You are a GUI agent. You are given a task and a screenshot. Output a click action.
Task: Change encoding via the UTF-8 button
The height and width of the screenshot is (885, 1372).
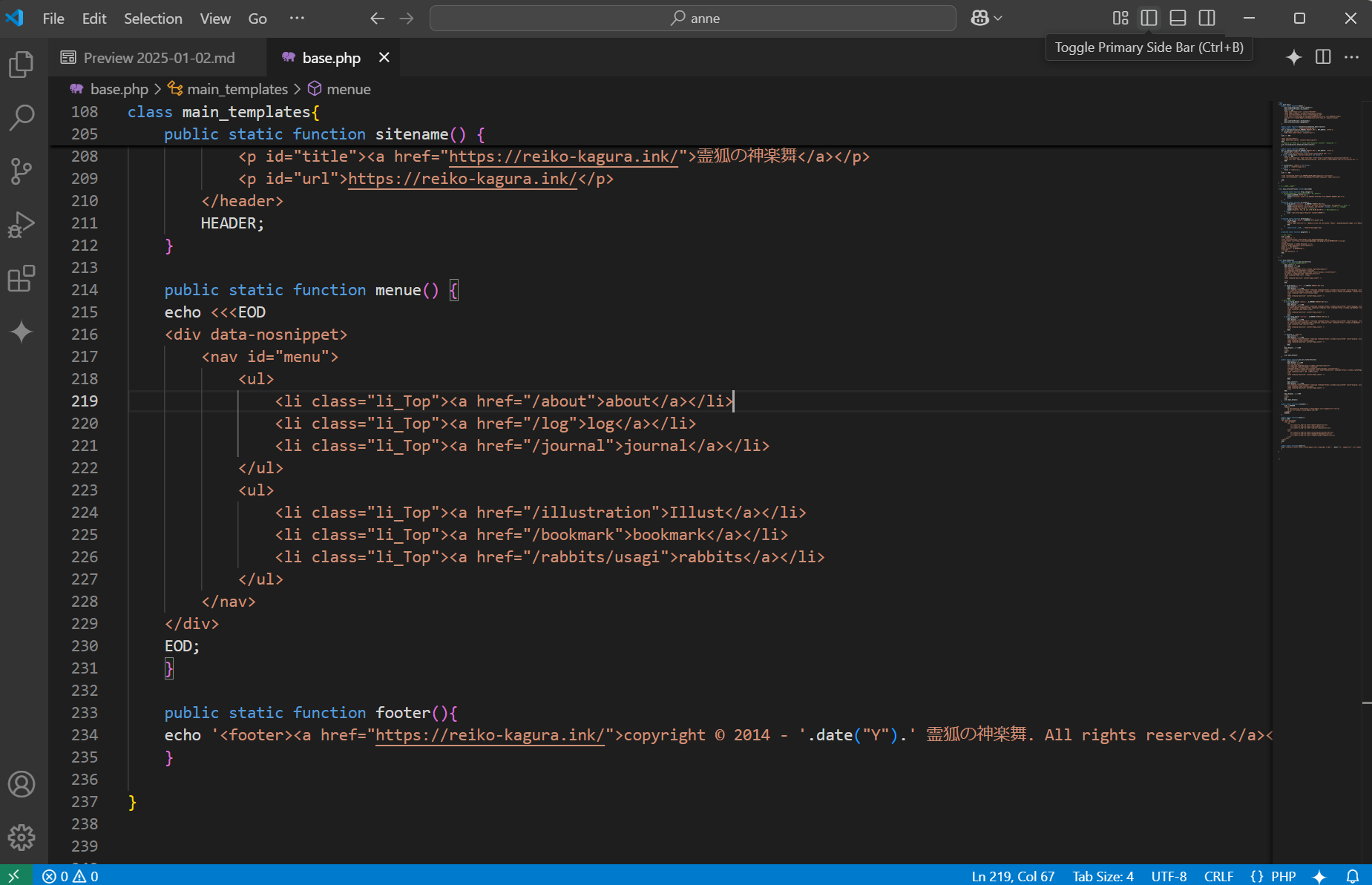[1169, 875]
